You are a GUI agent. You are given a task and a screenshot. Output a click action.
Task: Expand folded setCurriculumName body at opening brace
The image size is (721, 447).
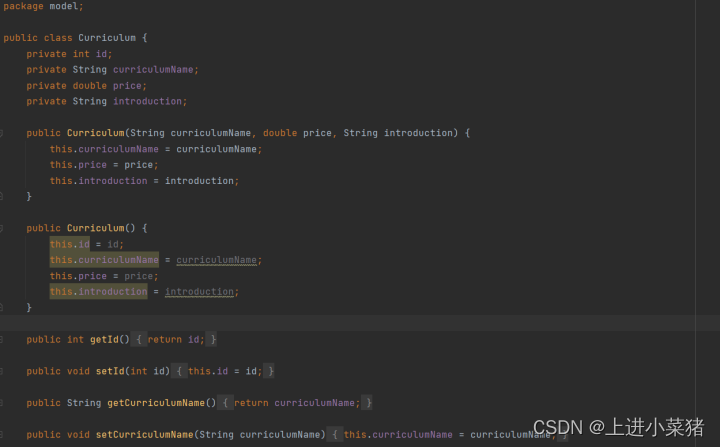click(335, 435)
